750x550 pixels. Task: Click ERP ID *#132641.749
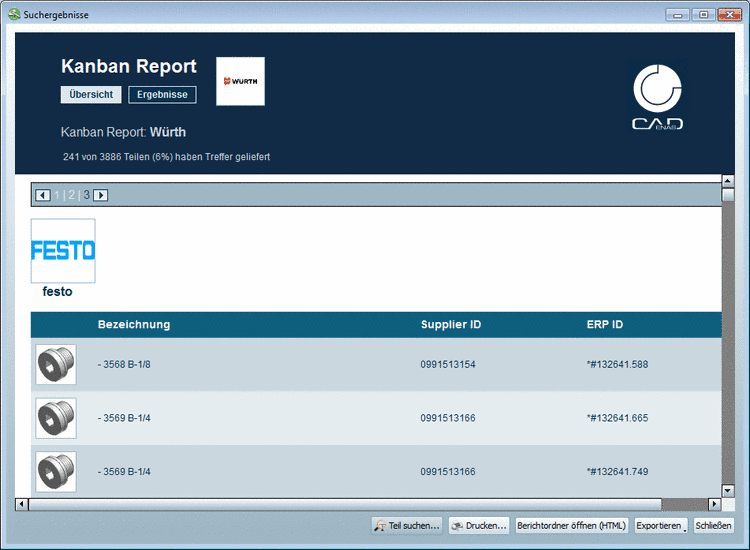pyautogui.click(x=617, y=472)
